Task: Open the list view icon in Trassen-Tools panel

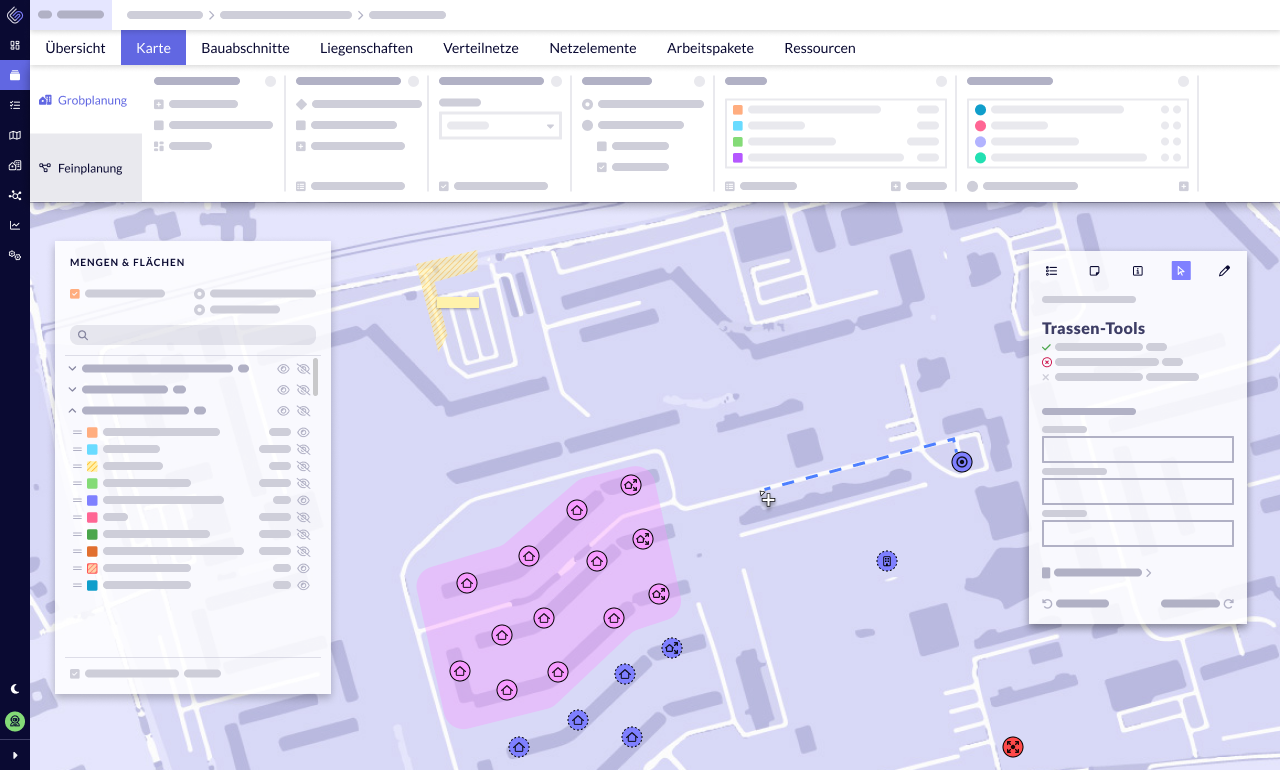Action: (x=1052, y=271)
